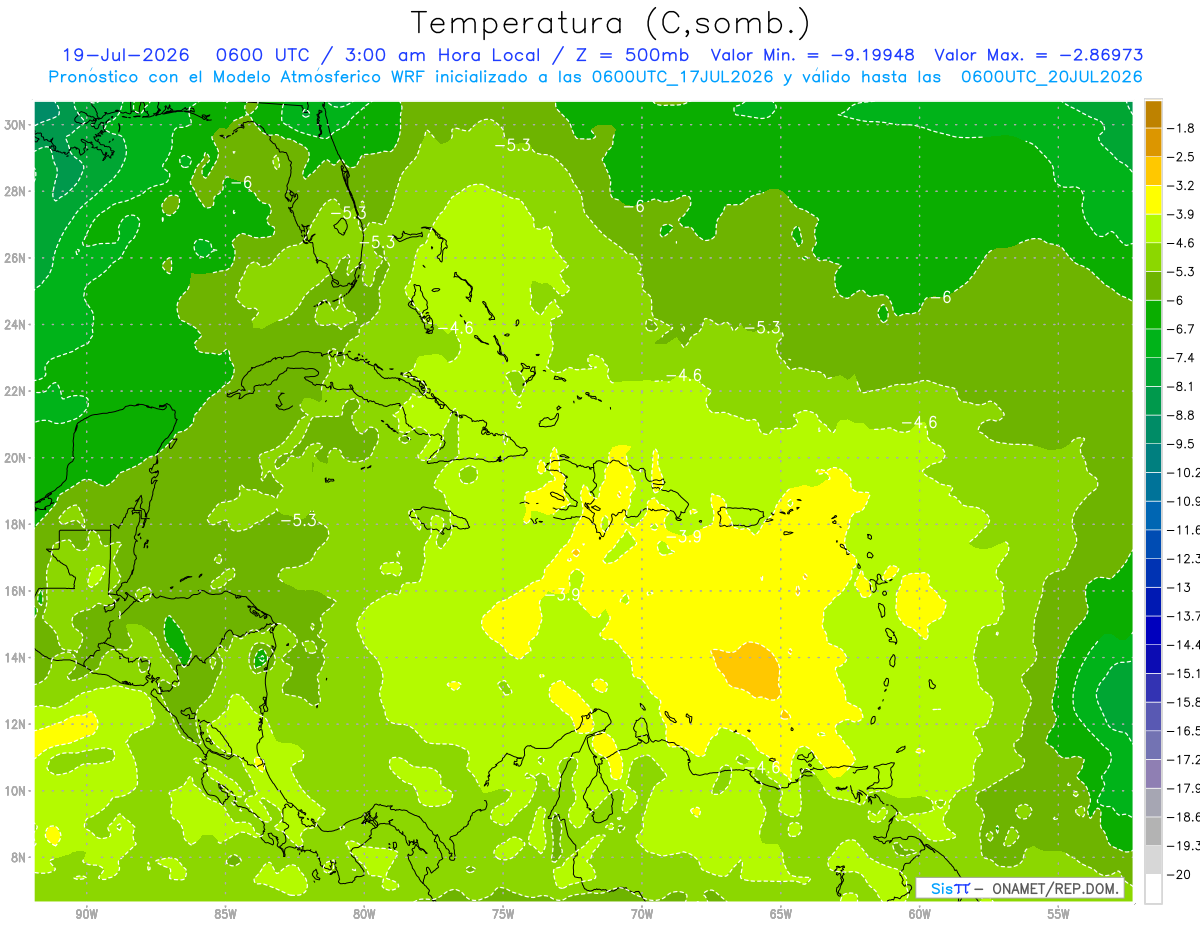This screenshot has width=1200, height=927.
Task: Click the "-2.5" colorbar scale label
Action: click(x=1182, y=157)
